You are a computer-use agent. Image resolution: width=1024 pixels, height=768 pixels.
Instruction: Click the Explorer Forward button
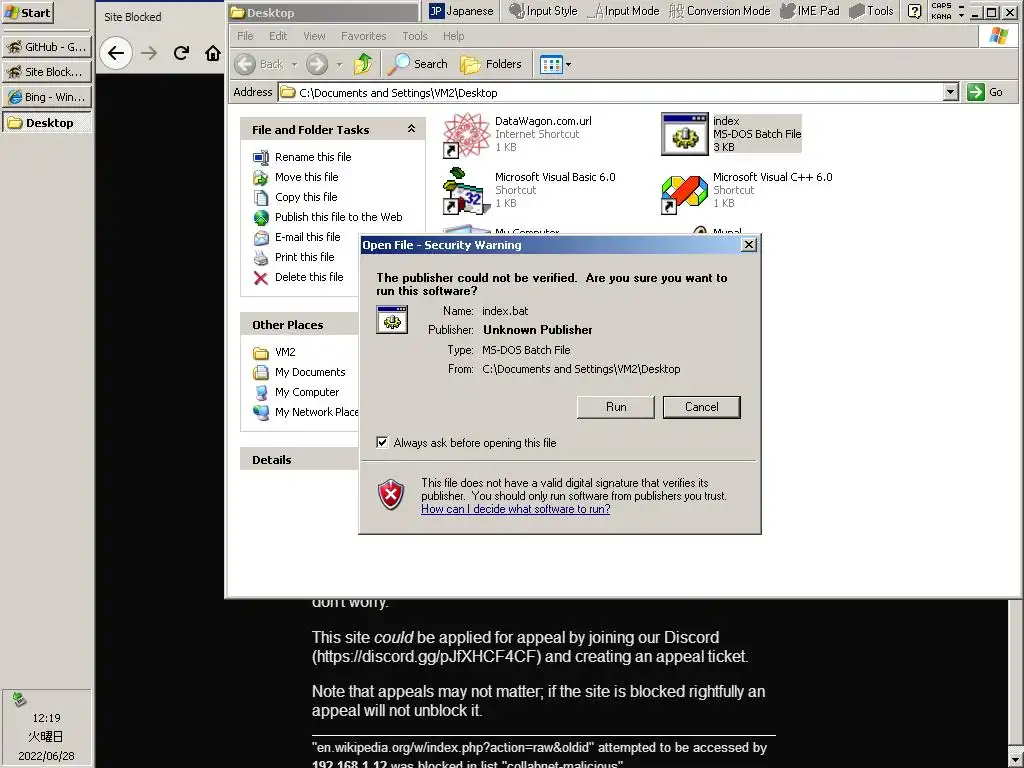(x=317, y=64)
